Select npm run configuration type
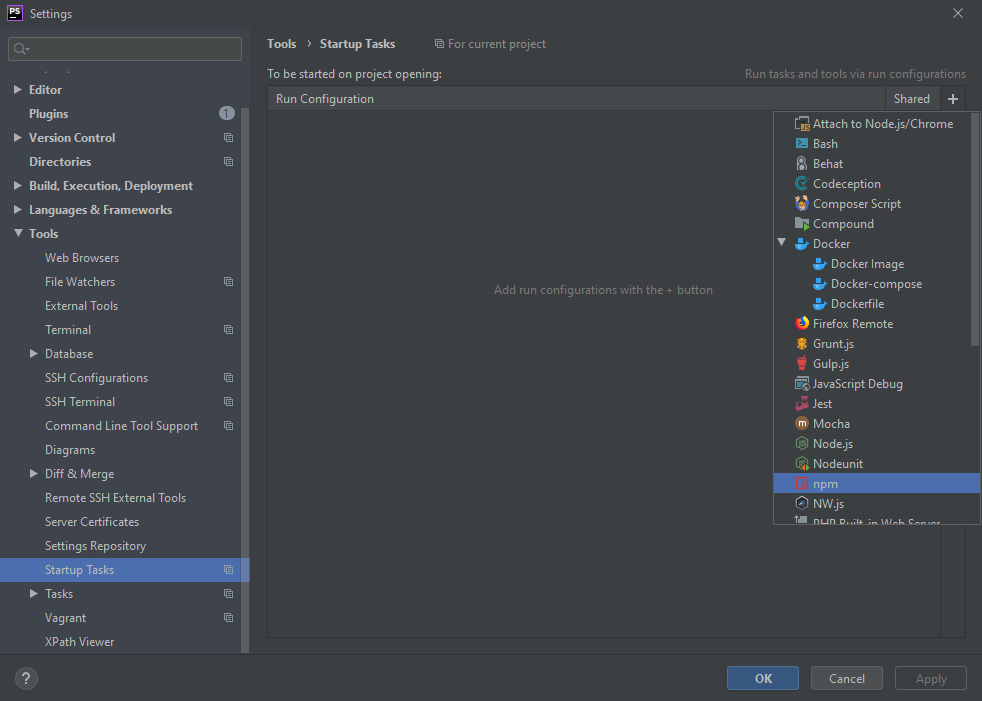 point(876,484)
